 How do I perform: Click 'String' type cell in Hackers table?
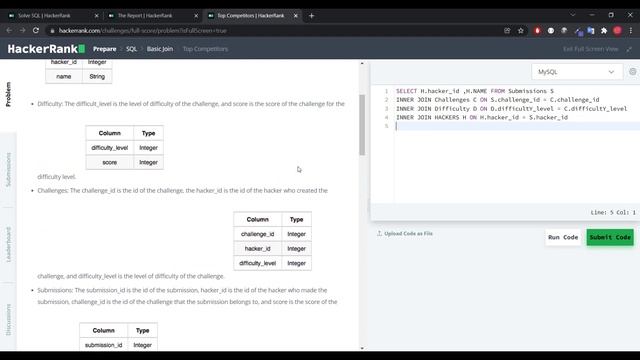pos(97,76)
